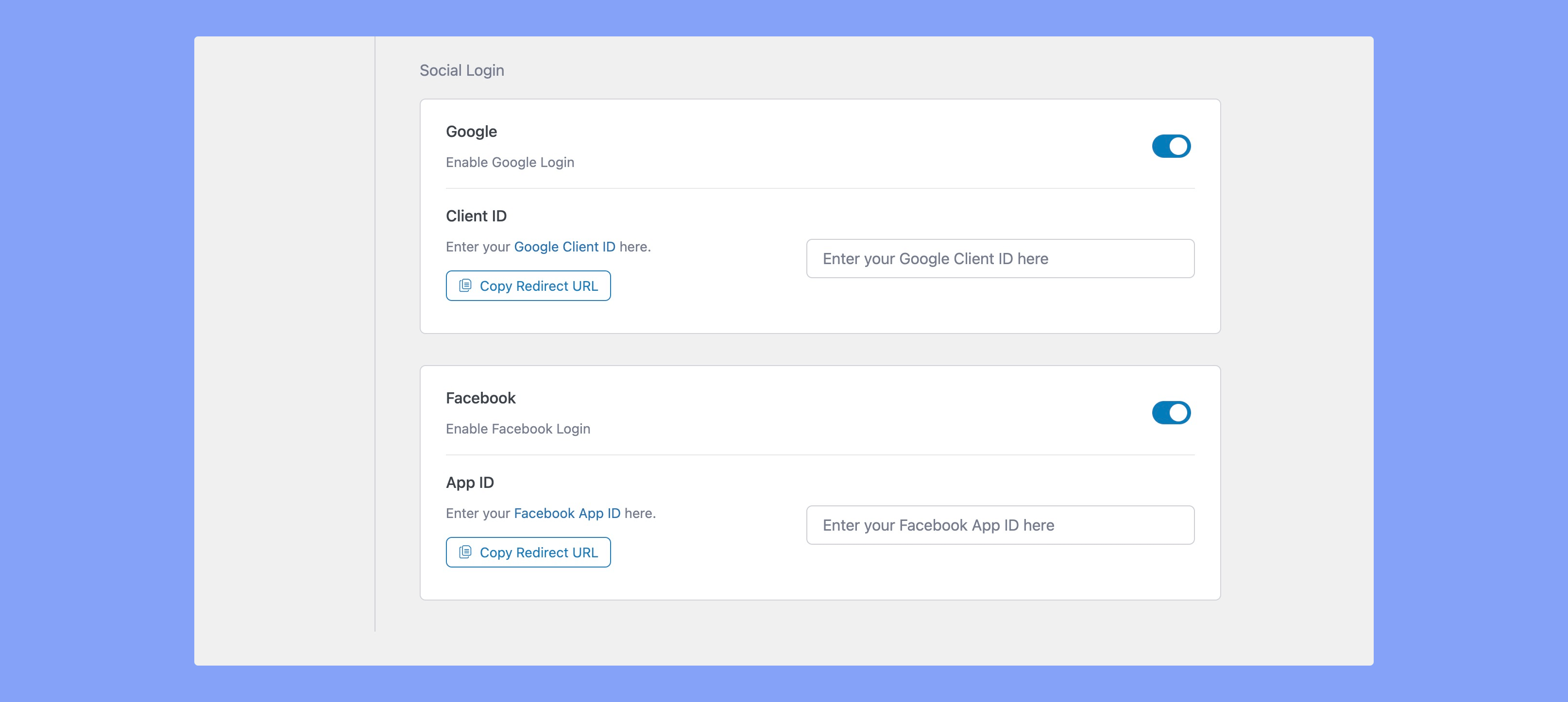The height and width of the screenshot is (702, 1568).
Task: Click the copy icon in Google's Copy Redirect URL button
Action: [x=465, y=285]
